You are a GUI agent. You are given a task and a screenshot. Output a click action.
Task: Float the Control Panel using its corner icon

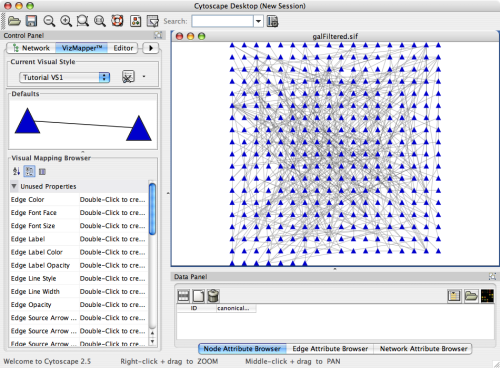point(158,35)
